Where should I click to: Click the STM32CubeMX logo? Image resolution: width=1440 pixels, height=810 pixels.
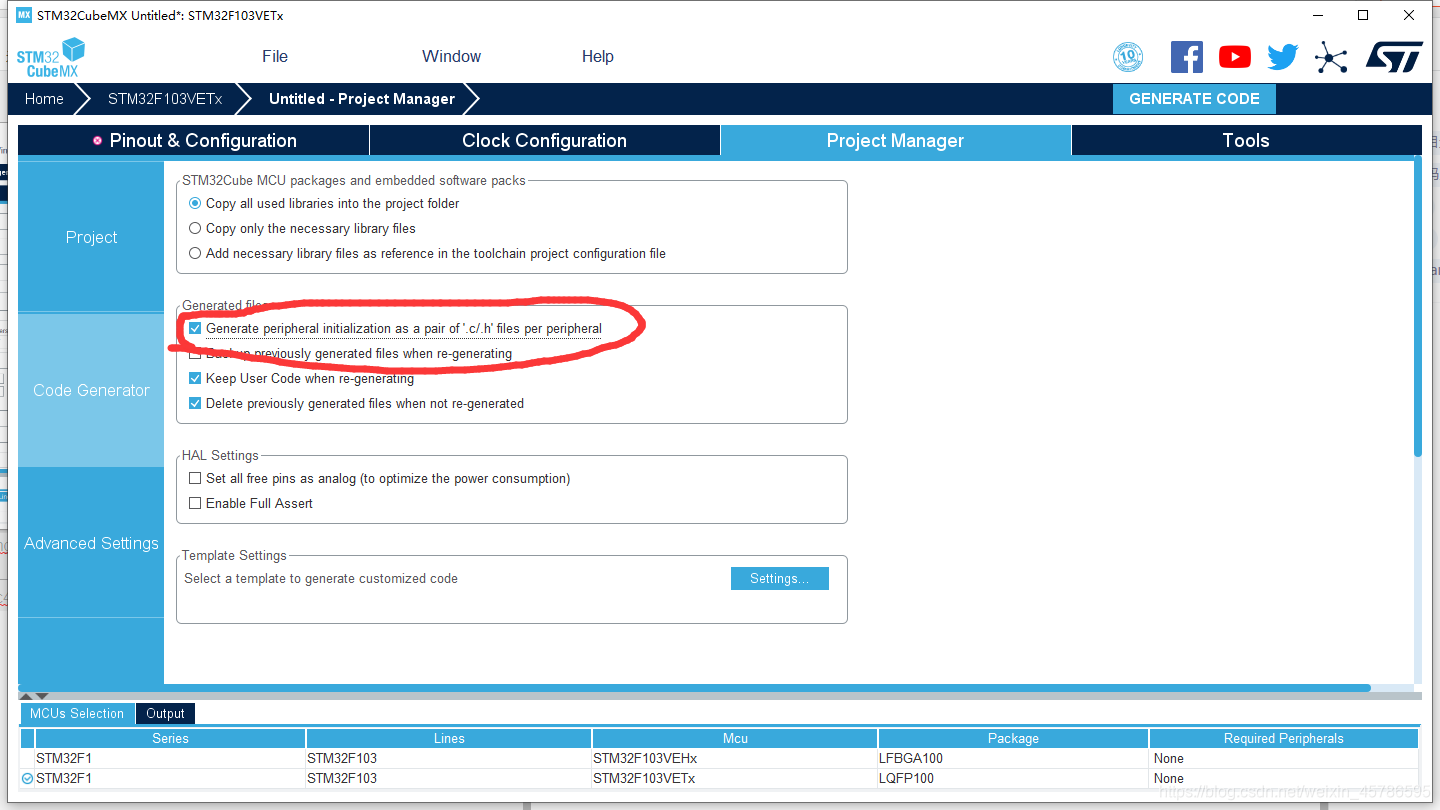tap(50, 57)
